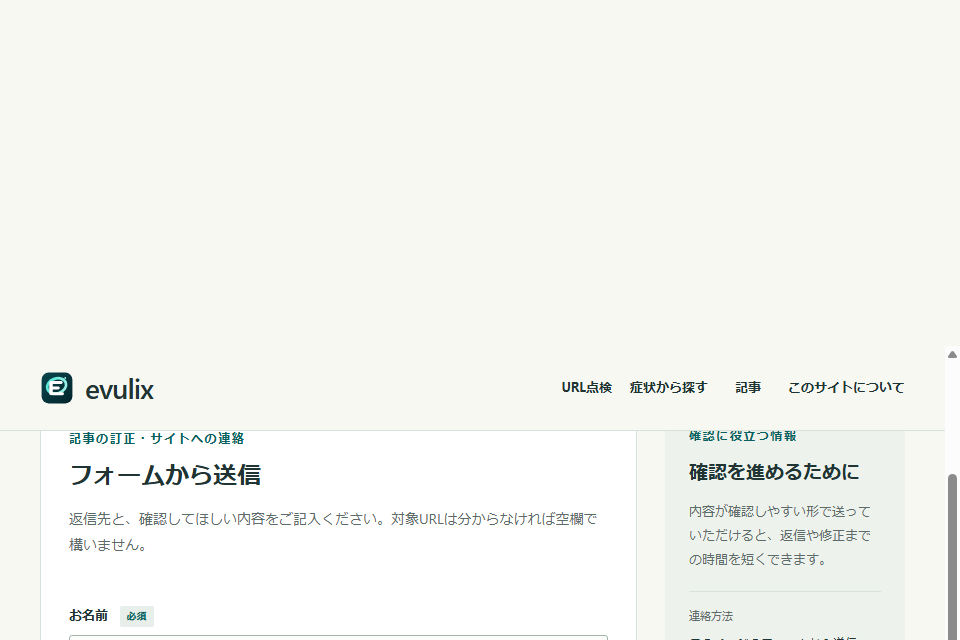
Task: Click the お名前 field label
Action: 88,616
